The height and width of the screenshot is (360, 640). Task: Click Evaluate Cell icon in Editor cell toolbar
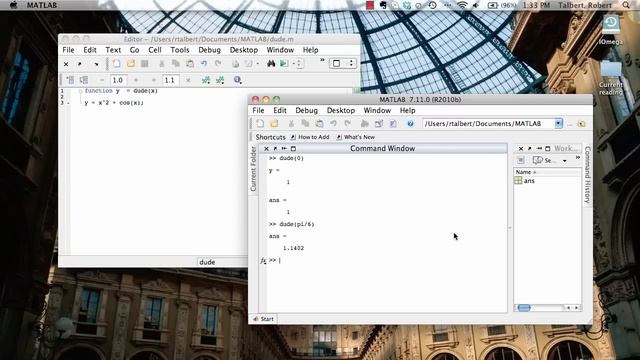tap(70, 80)
